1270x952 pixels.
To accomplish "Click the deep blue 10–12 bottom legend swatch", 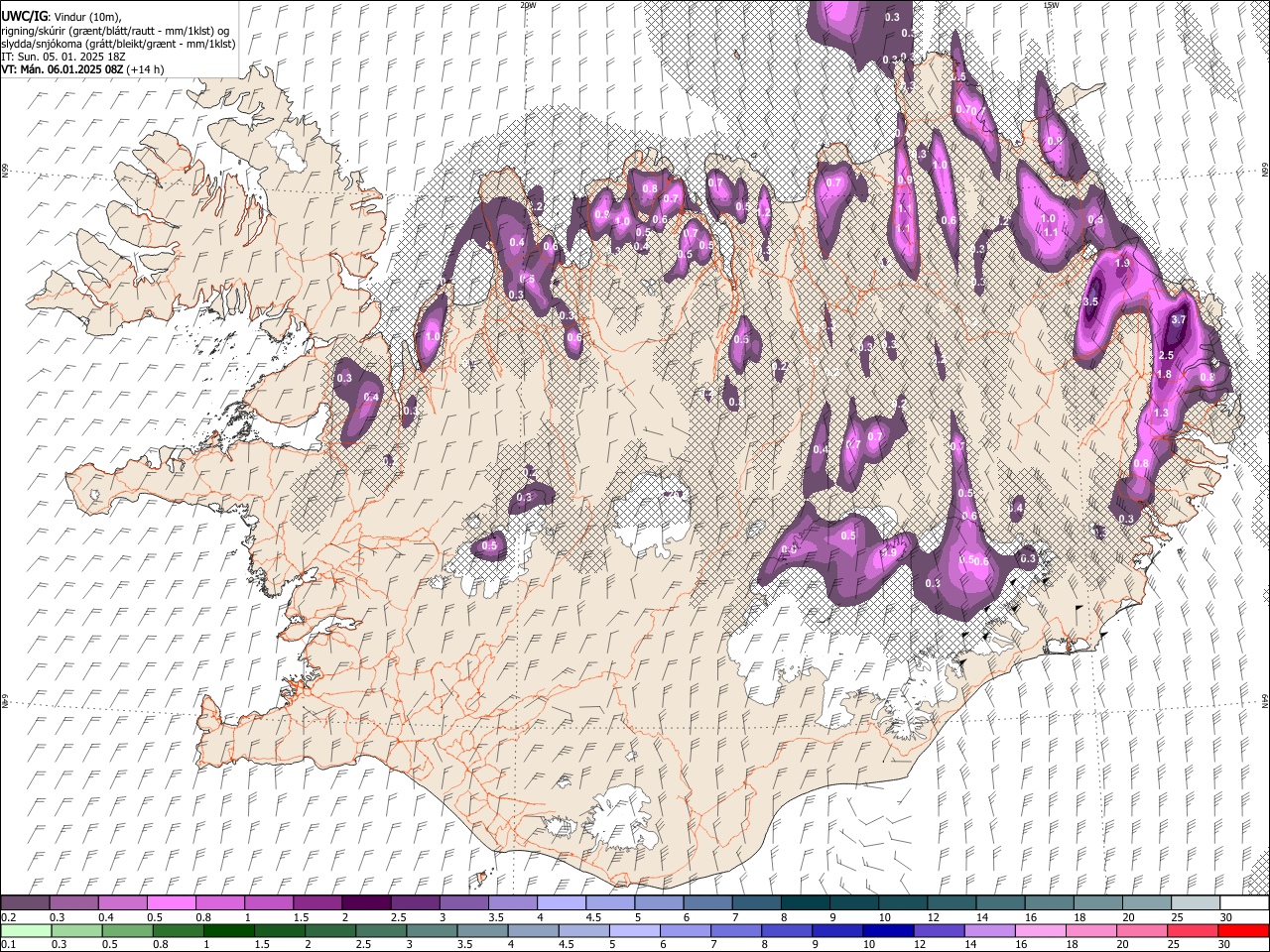I will point(887,930).
